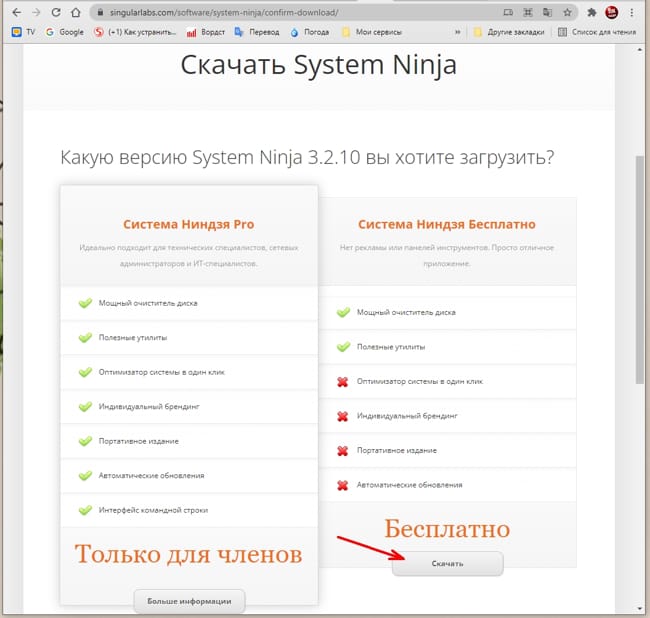This screenshot has height=618, width=650.
Task: Click green check beside Pro "Полезные утилиты"
Action: 85,337
